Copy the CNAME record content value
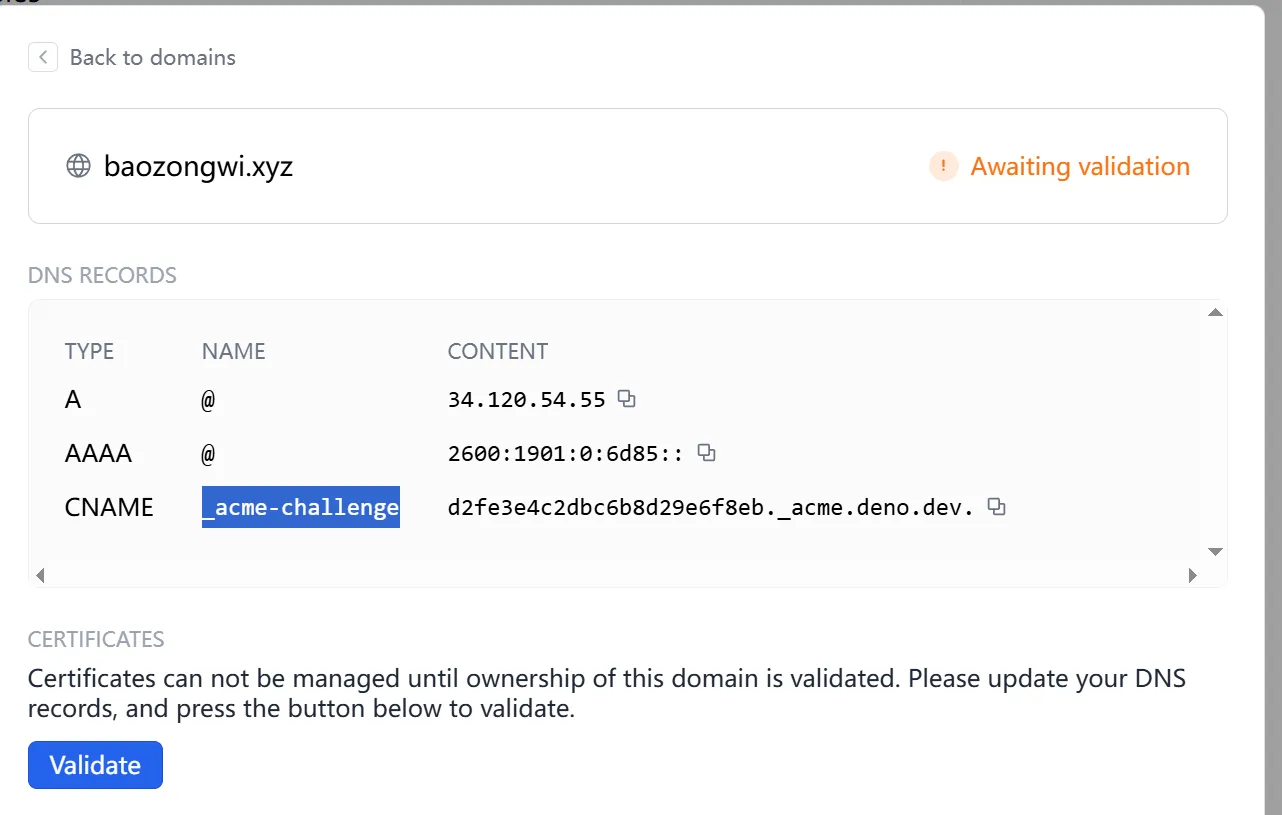Screen dimensions: 1282x815 (x=996, y=507)
